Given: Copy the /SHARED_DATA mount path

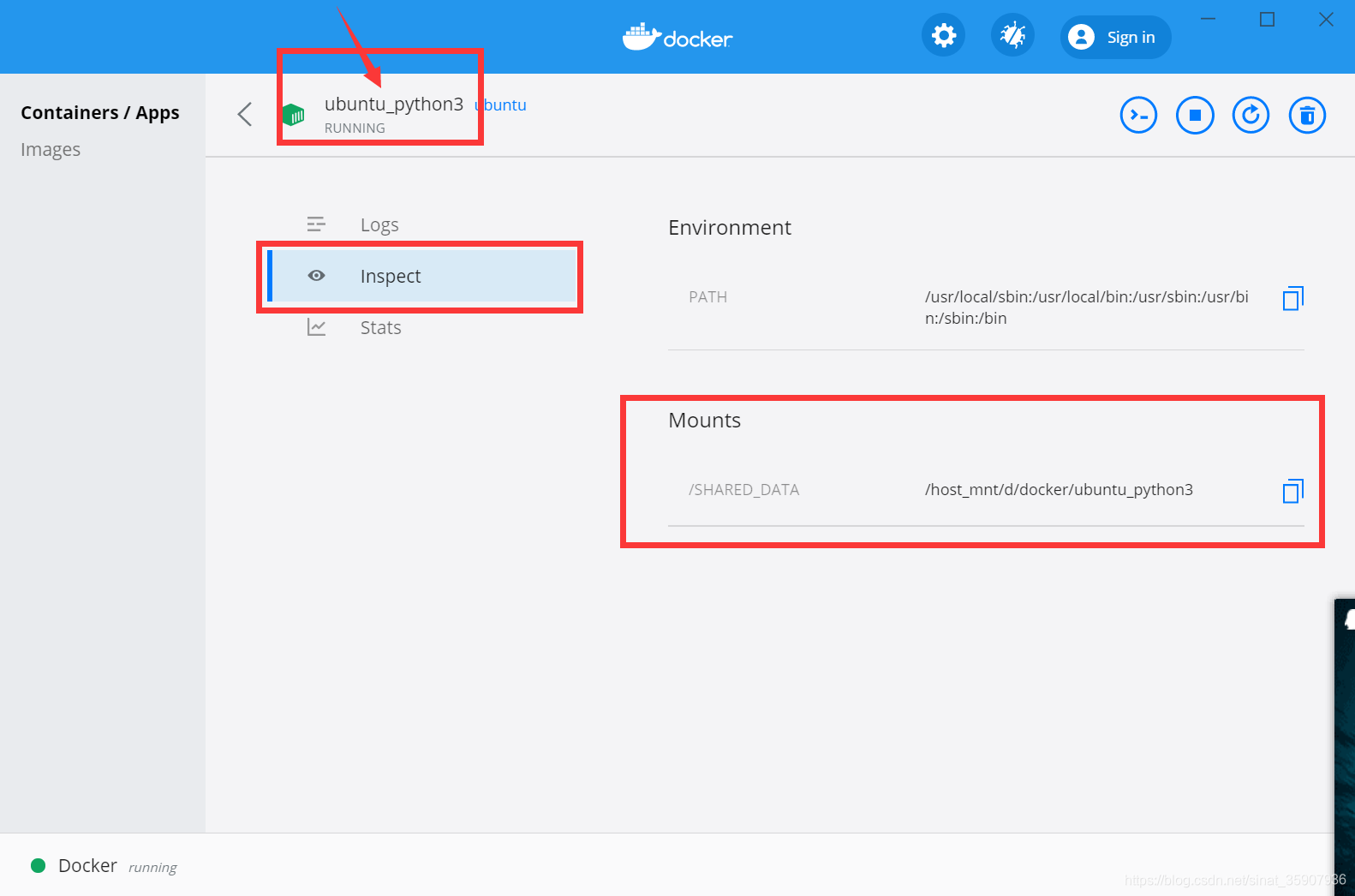Looking at the screenshot, I should tap(1293, 491).
